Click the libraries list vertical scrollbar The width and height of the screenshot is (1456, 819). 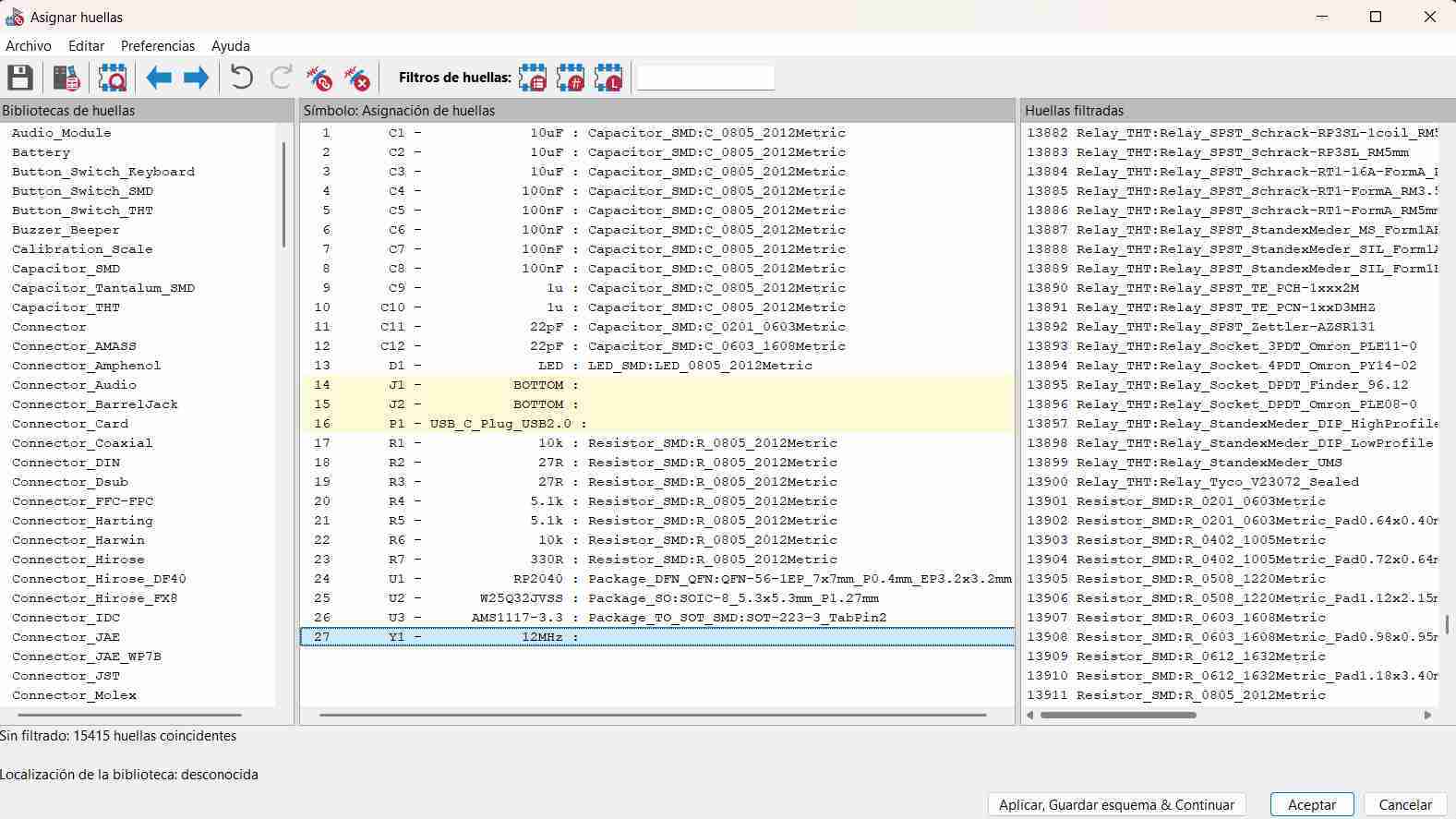pyautogui.click(x=283, y=194)
